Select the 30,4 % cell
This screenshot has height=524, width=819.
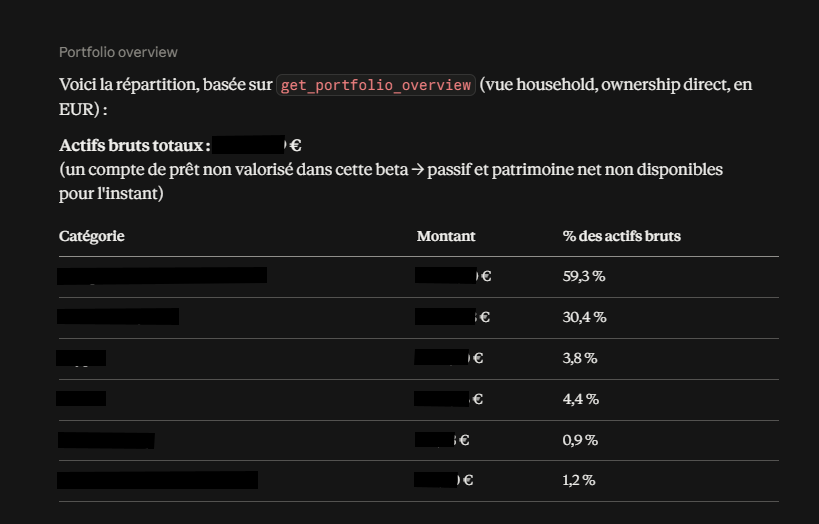pos(584,317)
